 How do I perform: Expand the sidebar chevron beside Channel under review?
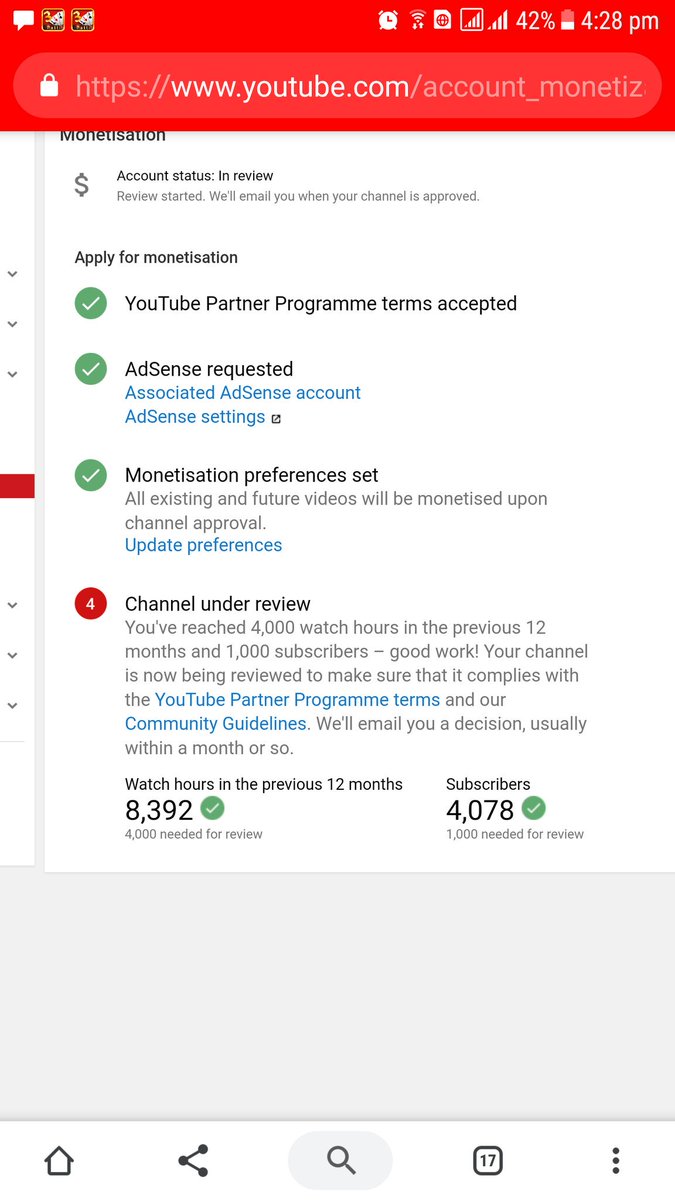point(13,605)
